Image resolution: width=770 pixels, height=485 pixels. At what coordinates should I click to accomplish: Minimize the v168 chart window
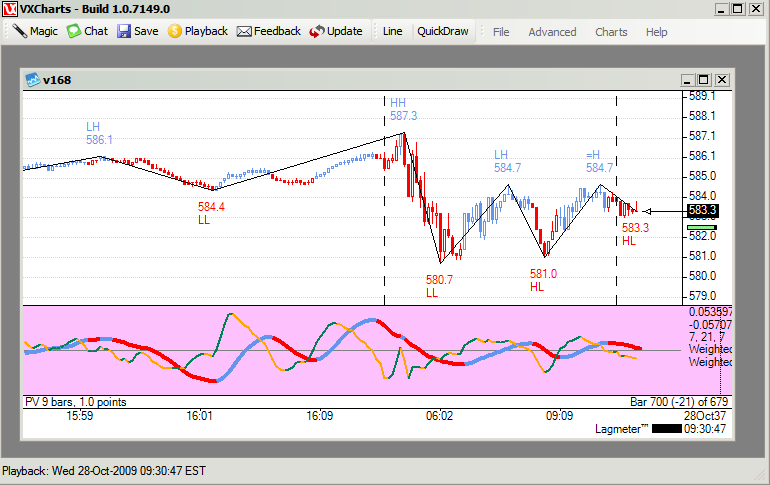click(x=687, y=80)
